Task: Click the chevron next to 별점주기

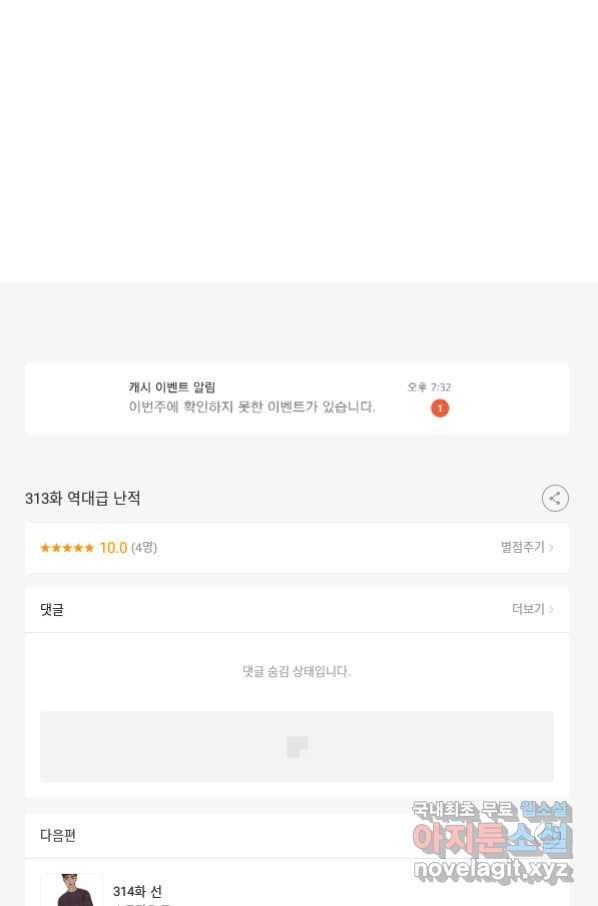Action: [x=551, y=547]
